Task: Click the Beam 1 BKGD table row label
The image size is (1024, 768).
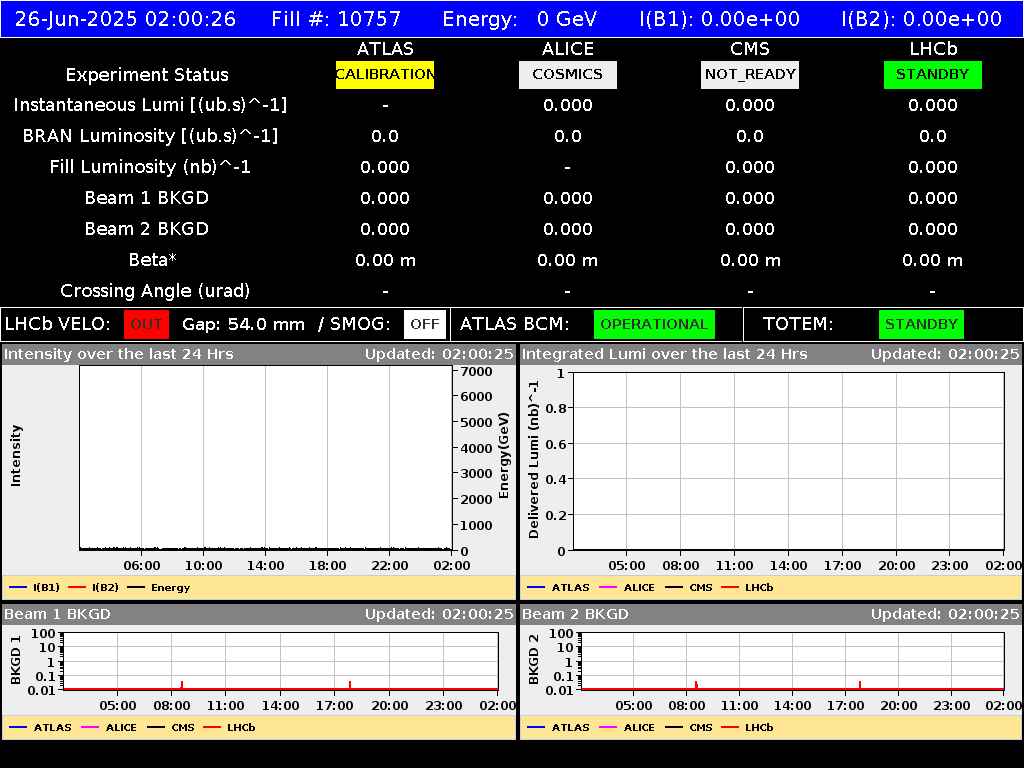Action: [x=147, y=198]
